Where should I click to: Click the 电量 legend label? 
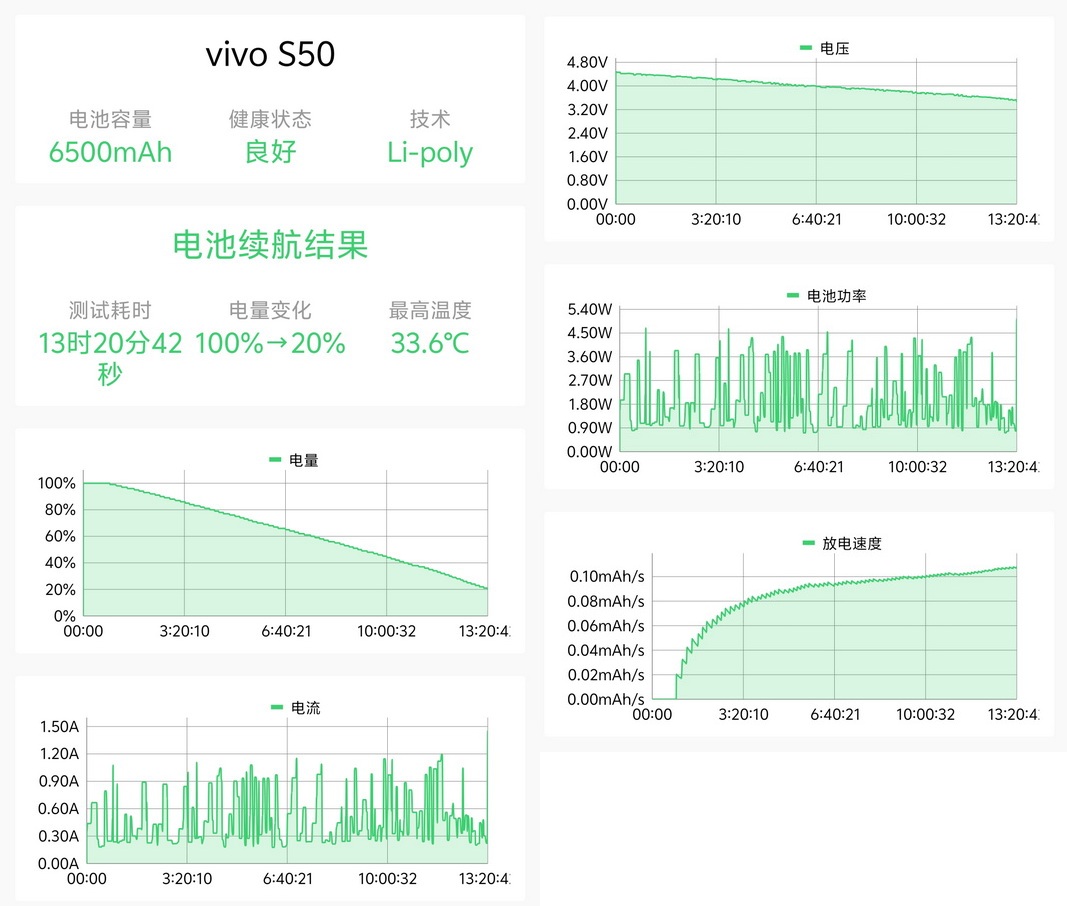303,460
